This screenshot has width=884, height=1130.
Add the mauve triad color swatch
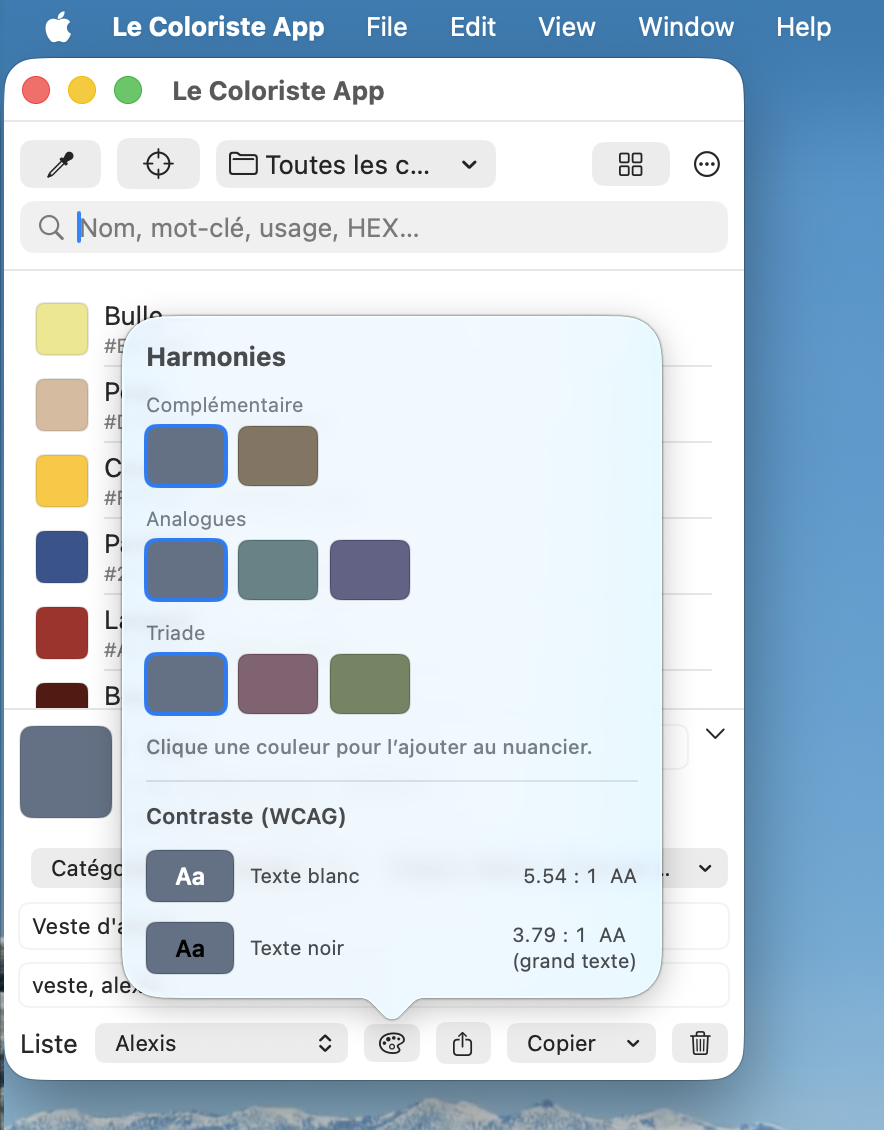point(278,684)
